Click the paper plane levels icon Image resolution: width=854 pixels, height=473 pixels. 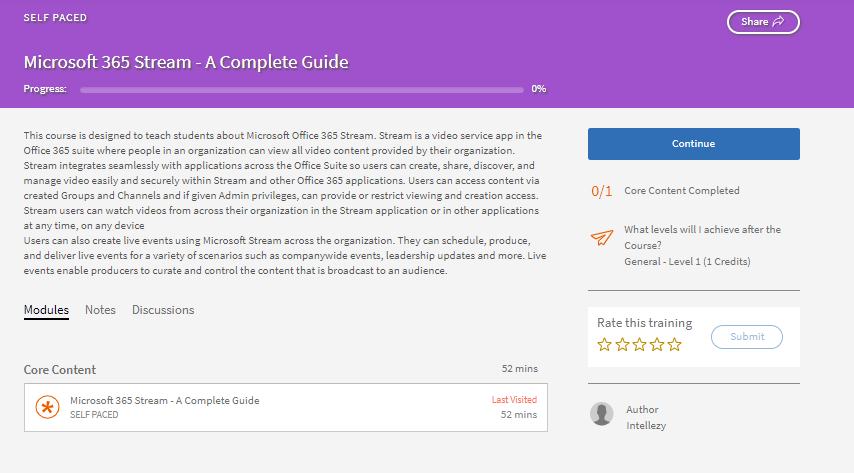tap(601, 237)
